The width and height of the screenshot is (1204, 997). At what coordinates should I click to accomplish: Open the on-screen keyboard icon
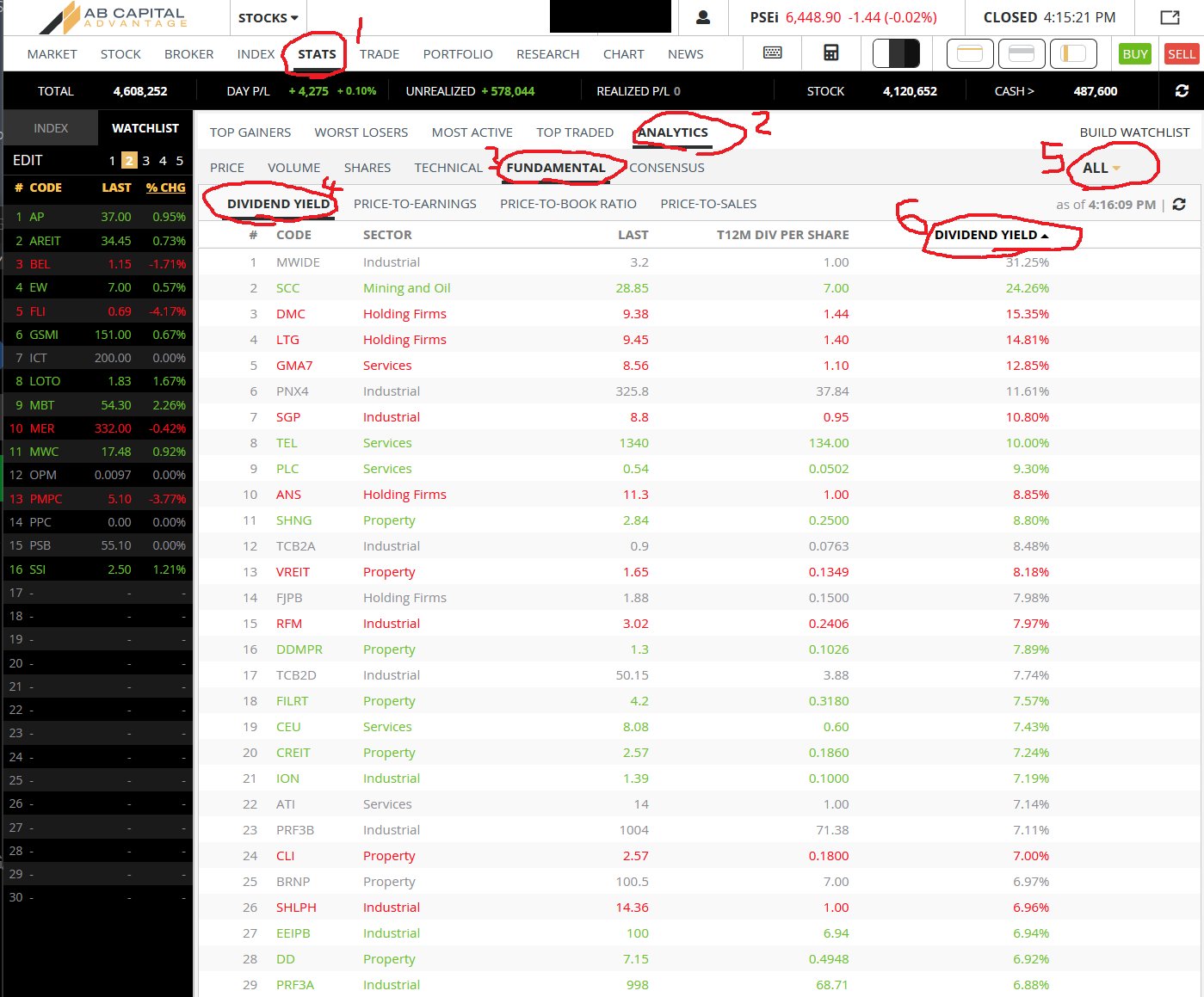[x=772, y=53]
